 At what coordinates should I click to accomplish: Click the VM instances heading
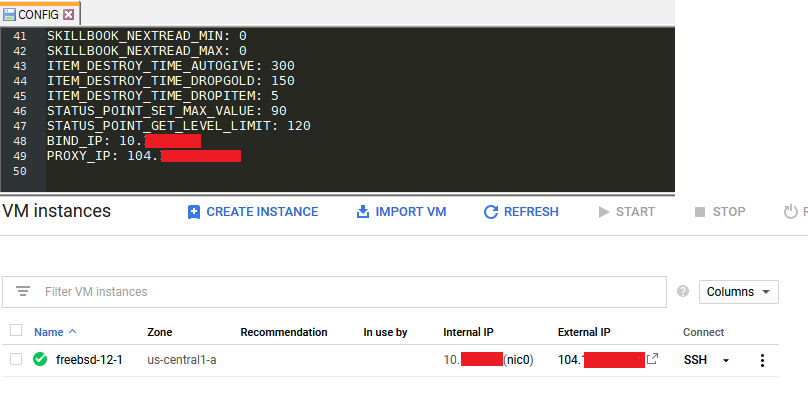(56, 211)
